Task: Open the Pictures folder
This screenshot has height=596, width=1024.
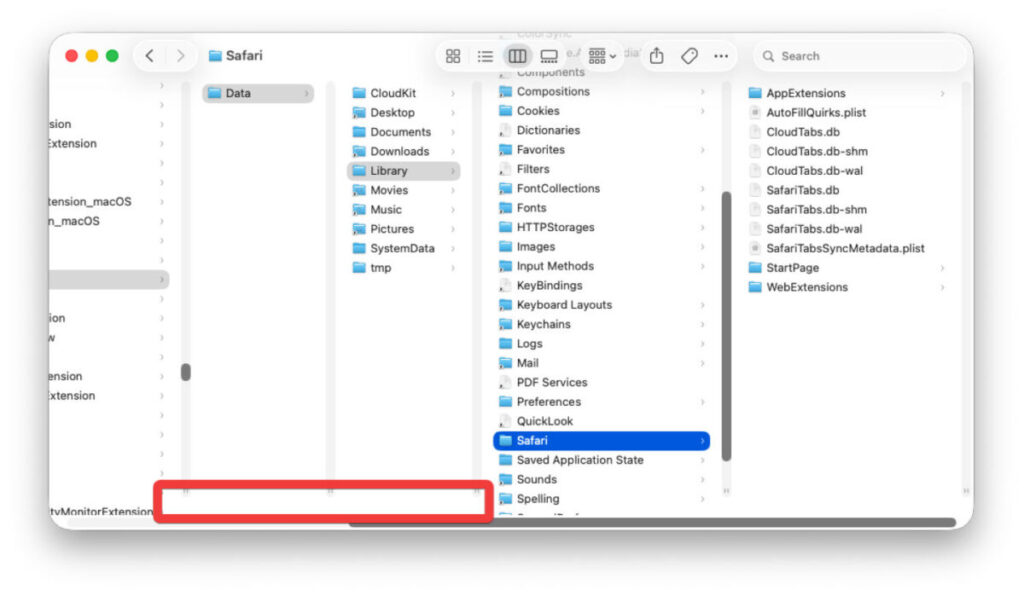Action: point(404,229)
